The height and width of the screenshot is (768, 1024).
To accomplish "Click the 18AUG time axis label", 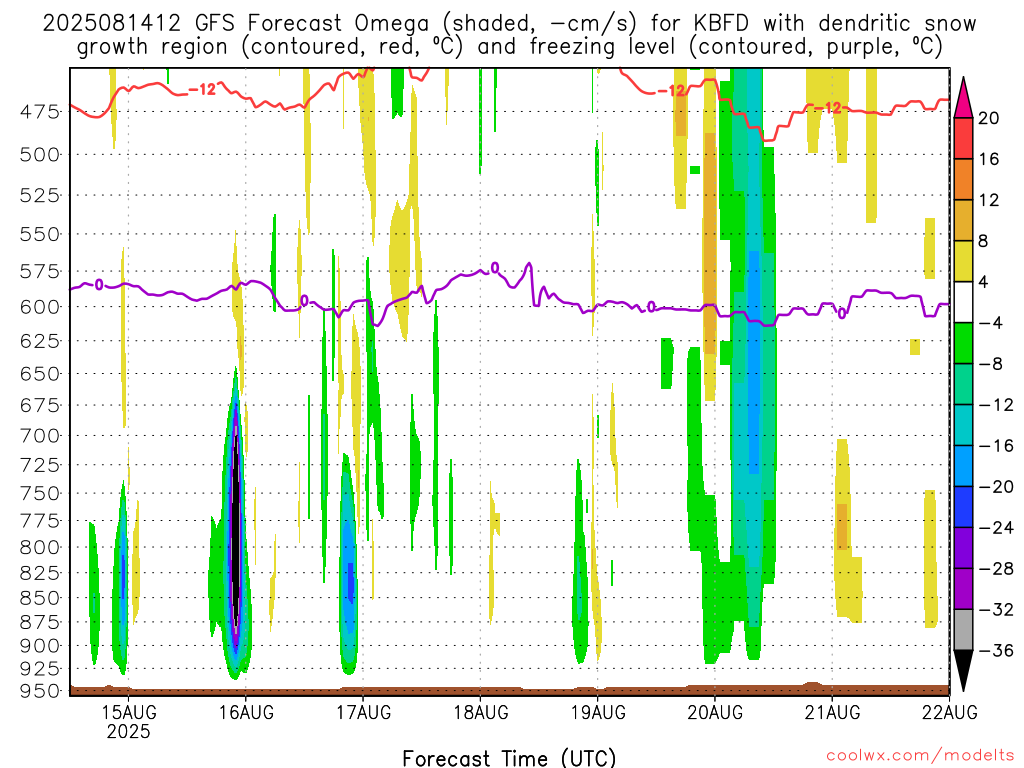I will [x=481, y=712].
